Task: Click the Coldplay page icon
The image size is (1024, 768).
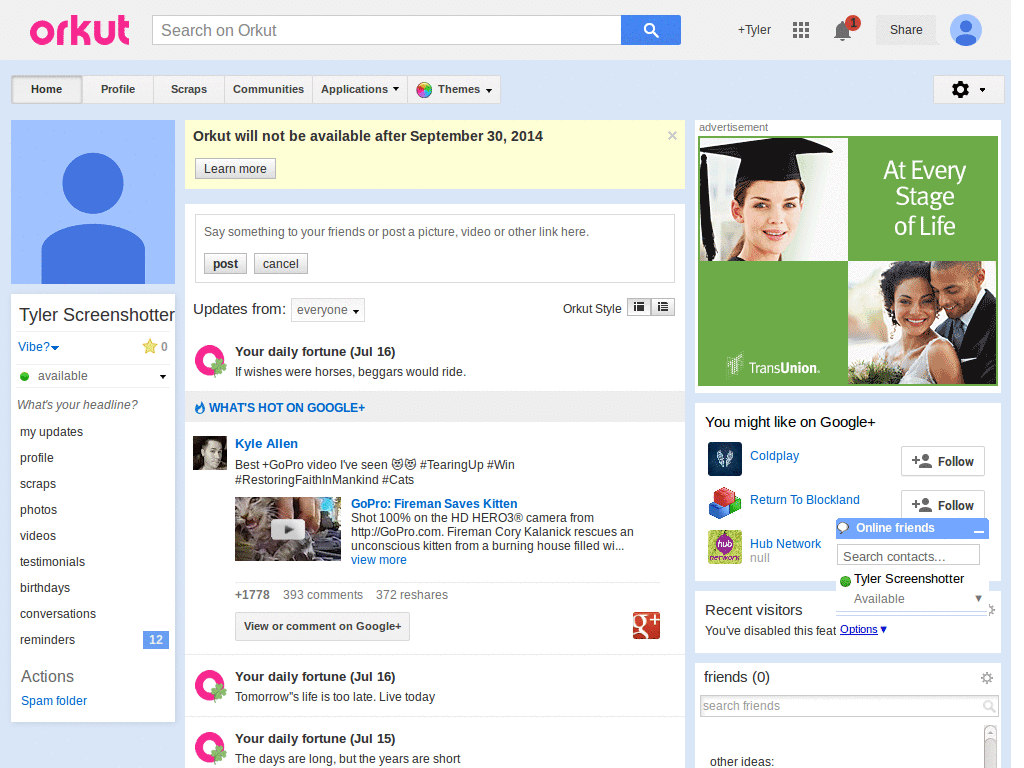Action: (x=724, y=458)
